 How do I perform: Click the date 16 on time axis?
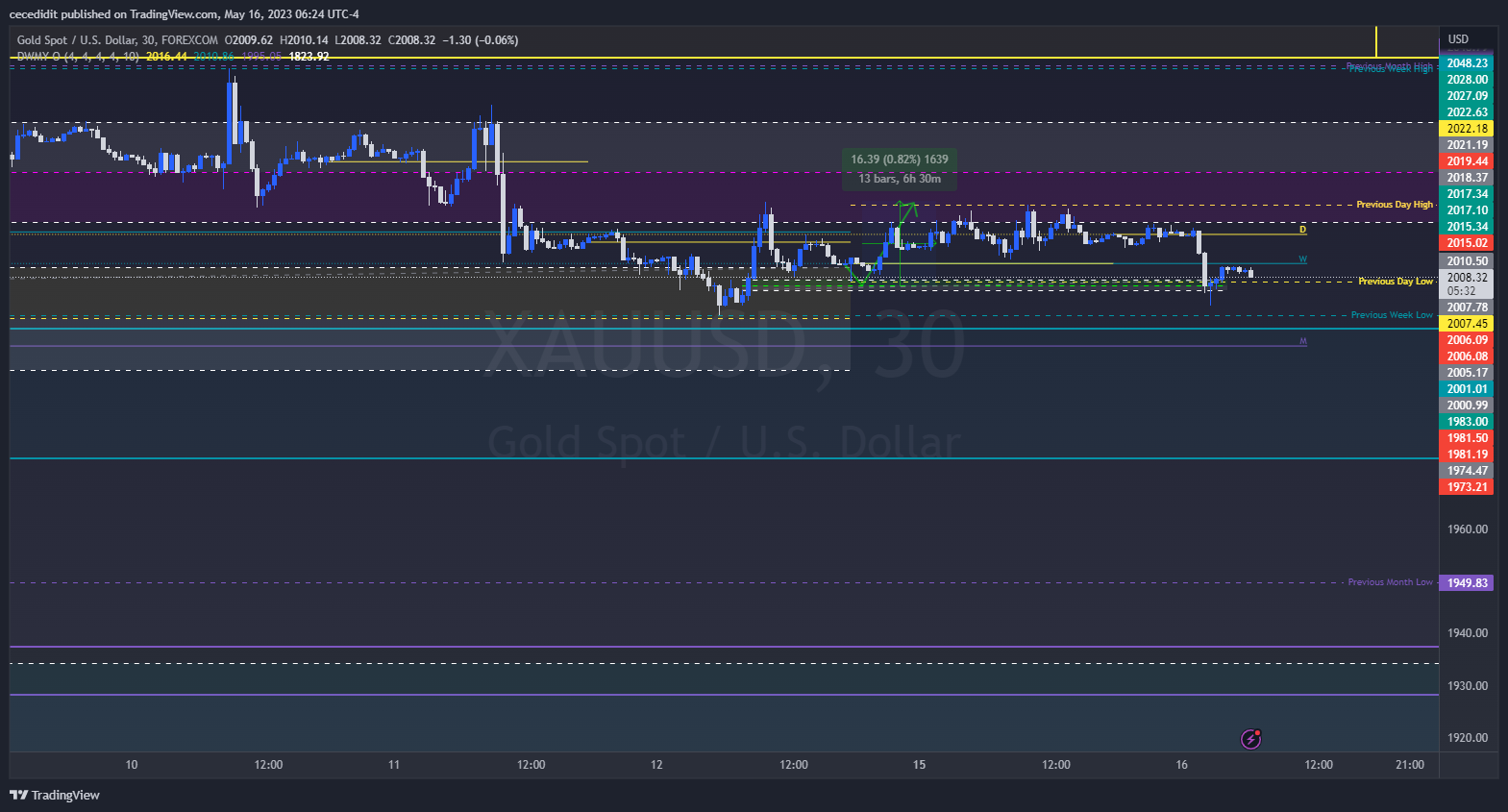pos(1181,765)
